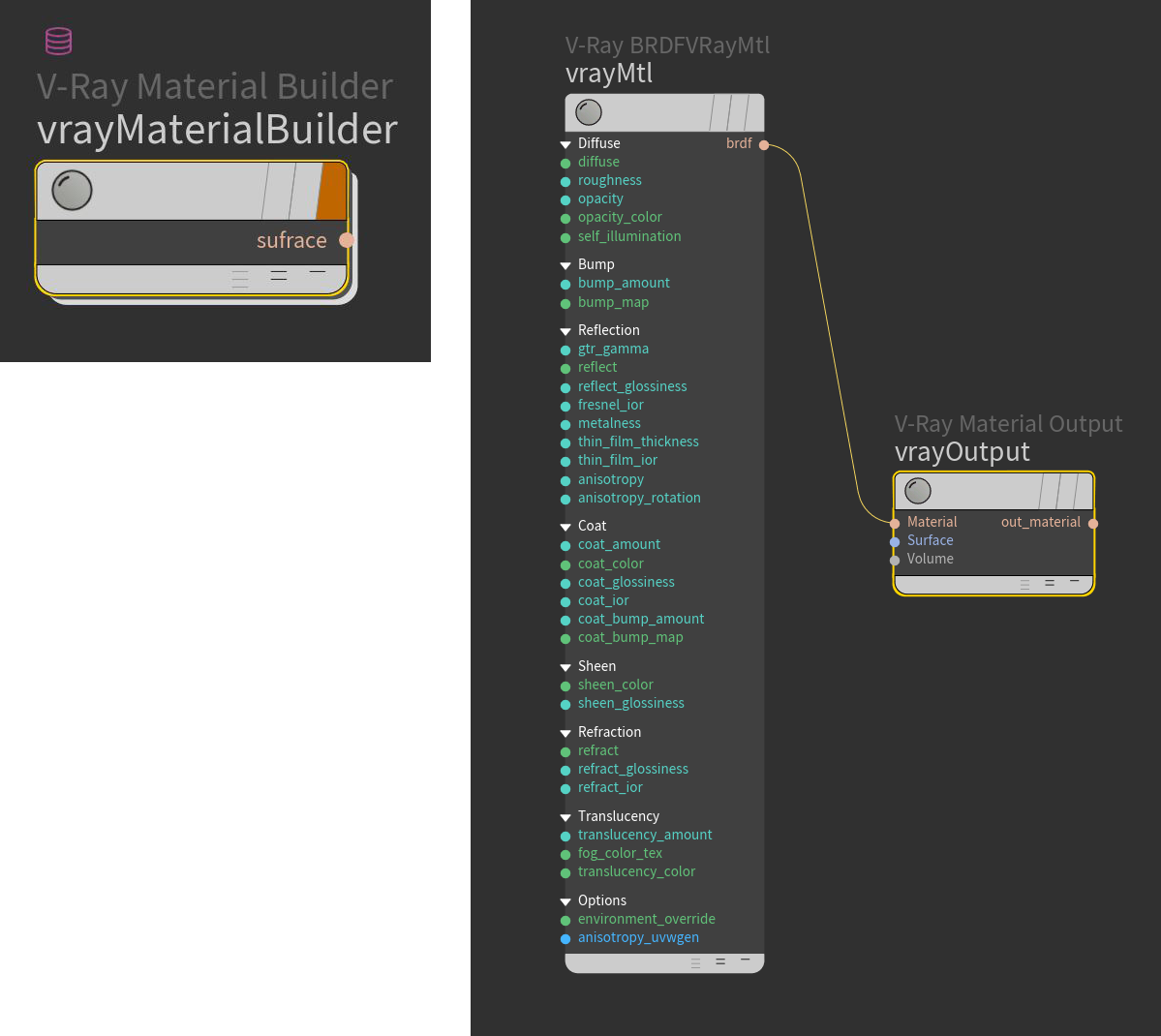
Task: Click the coat_bump_amount parameter label
Action: click(x=641, y=619)
